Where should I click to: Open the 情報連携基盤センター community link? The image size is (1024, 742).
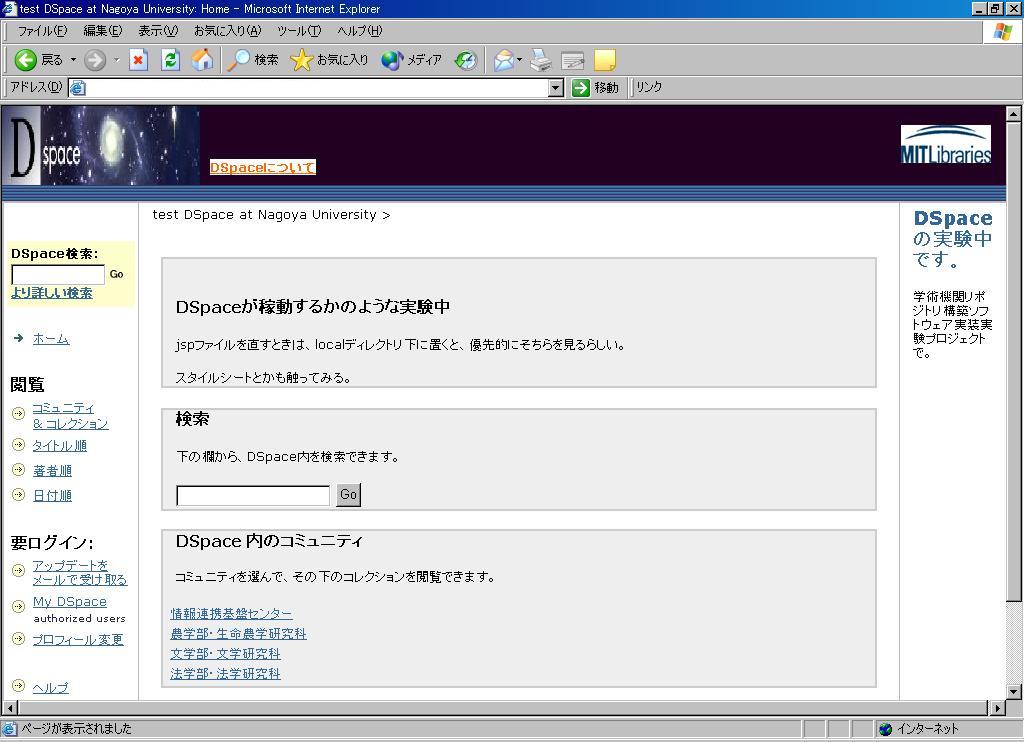point(231,614)
